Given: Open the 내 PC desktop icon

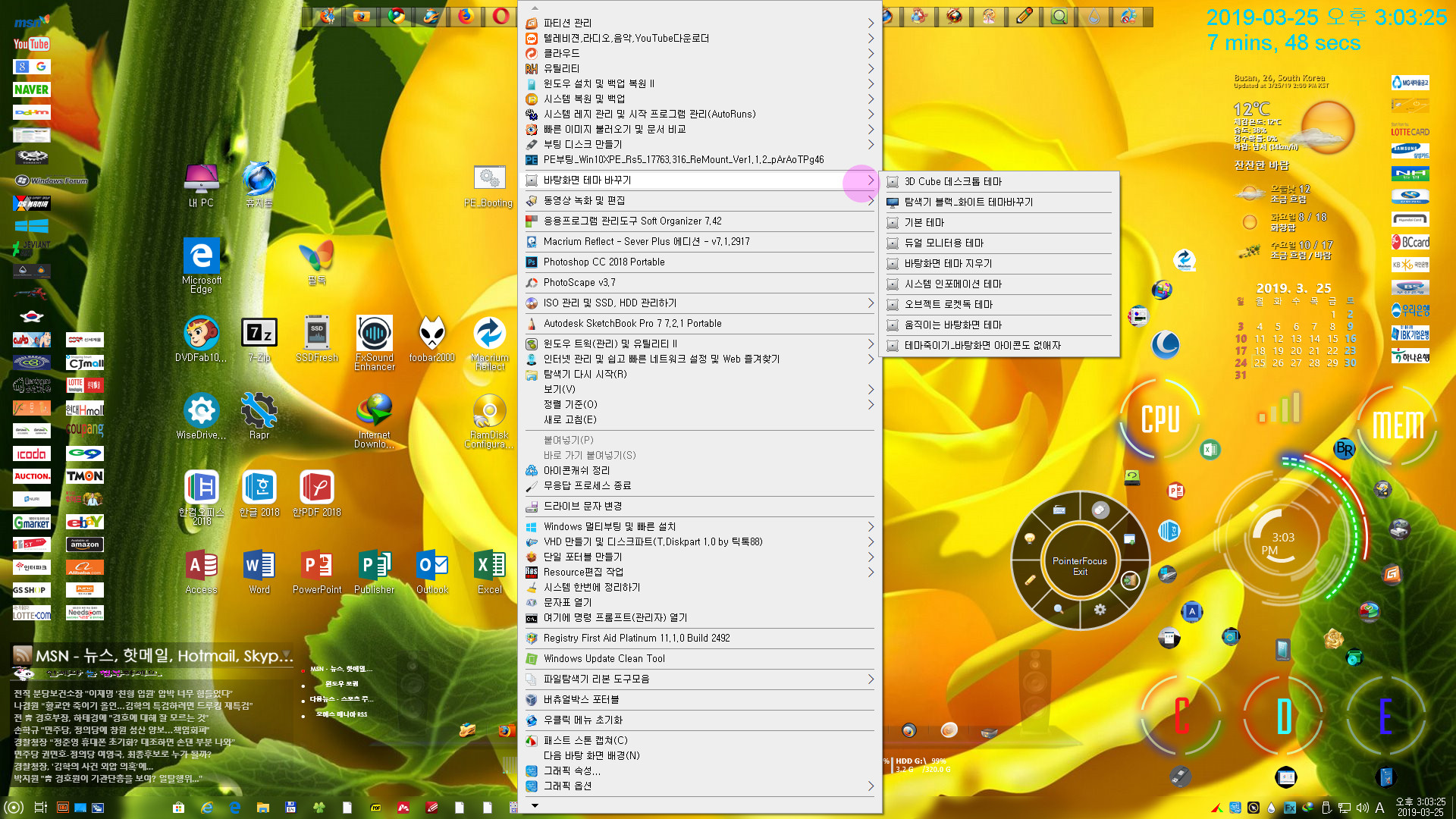Looking at the screenshot, I should (x=201, y=184).
